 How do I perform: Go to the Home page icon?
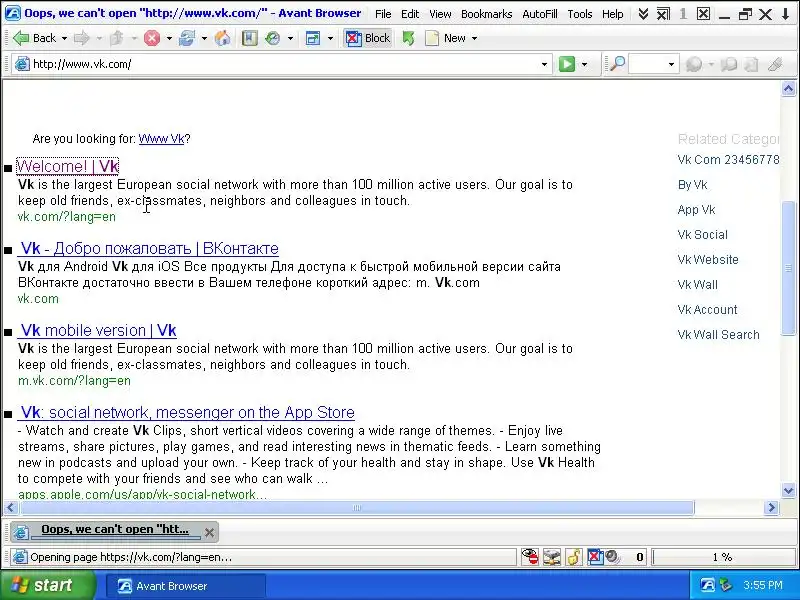[x=222, y=38]
